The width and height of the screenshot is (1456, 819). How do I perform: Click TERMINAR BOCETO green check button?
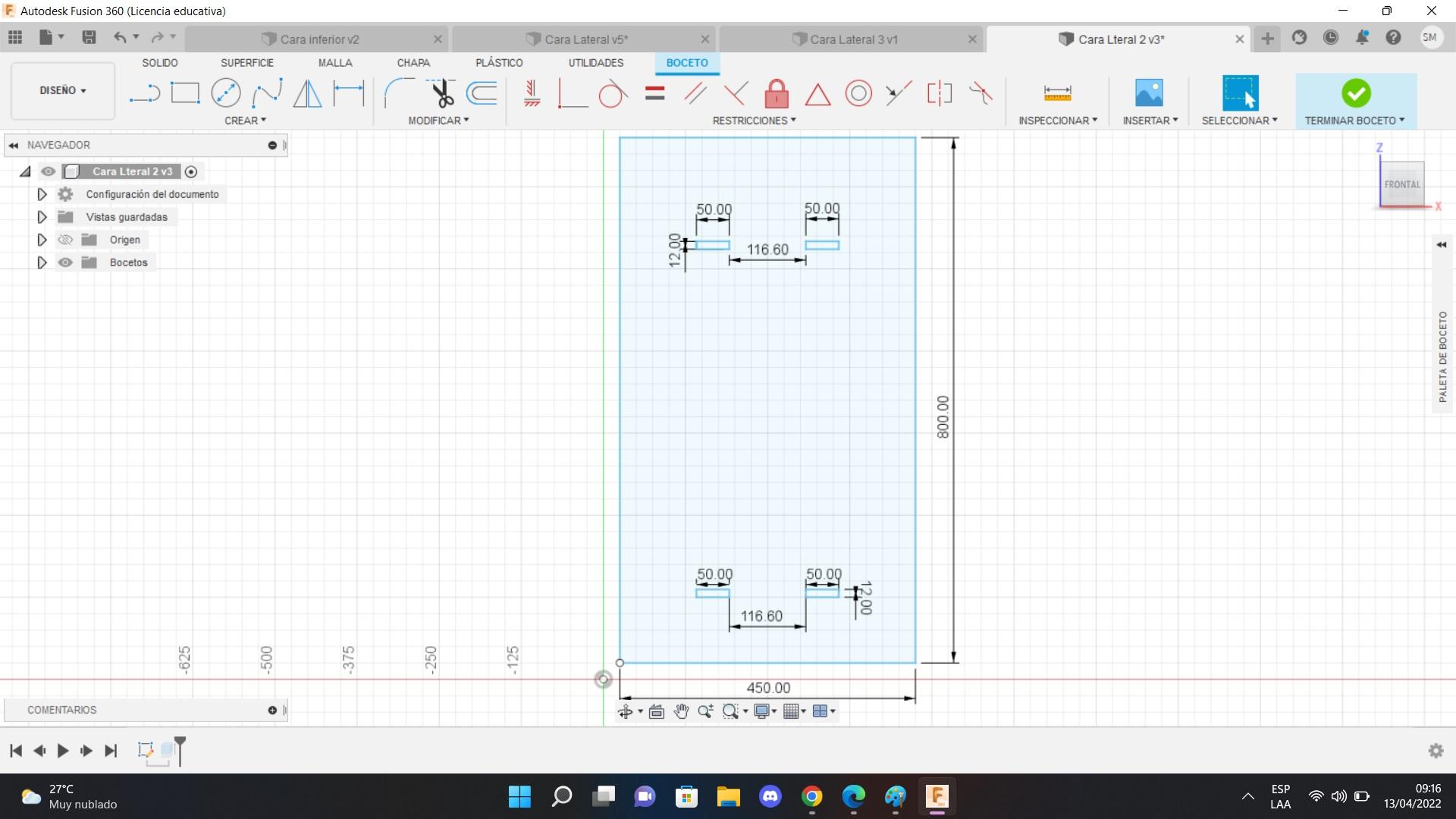click(1356, 93)
